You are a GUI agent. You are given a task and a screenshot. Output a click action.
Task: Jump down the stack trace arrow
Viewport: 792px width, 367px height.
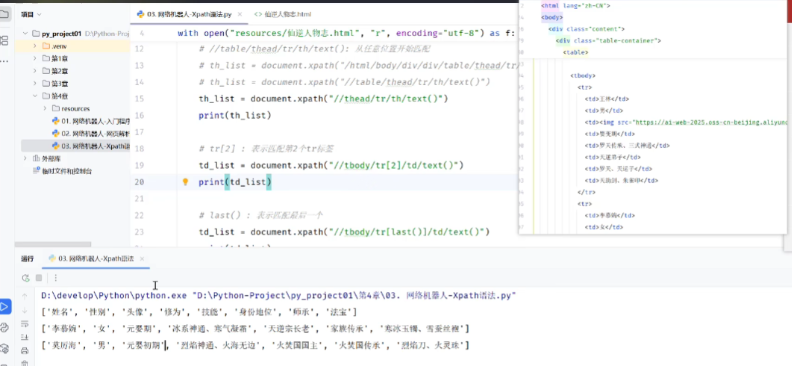coord(25,310)
